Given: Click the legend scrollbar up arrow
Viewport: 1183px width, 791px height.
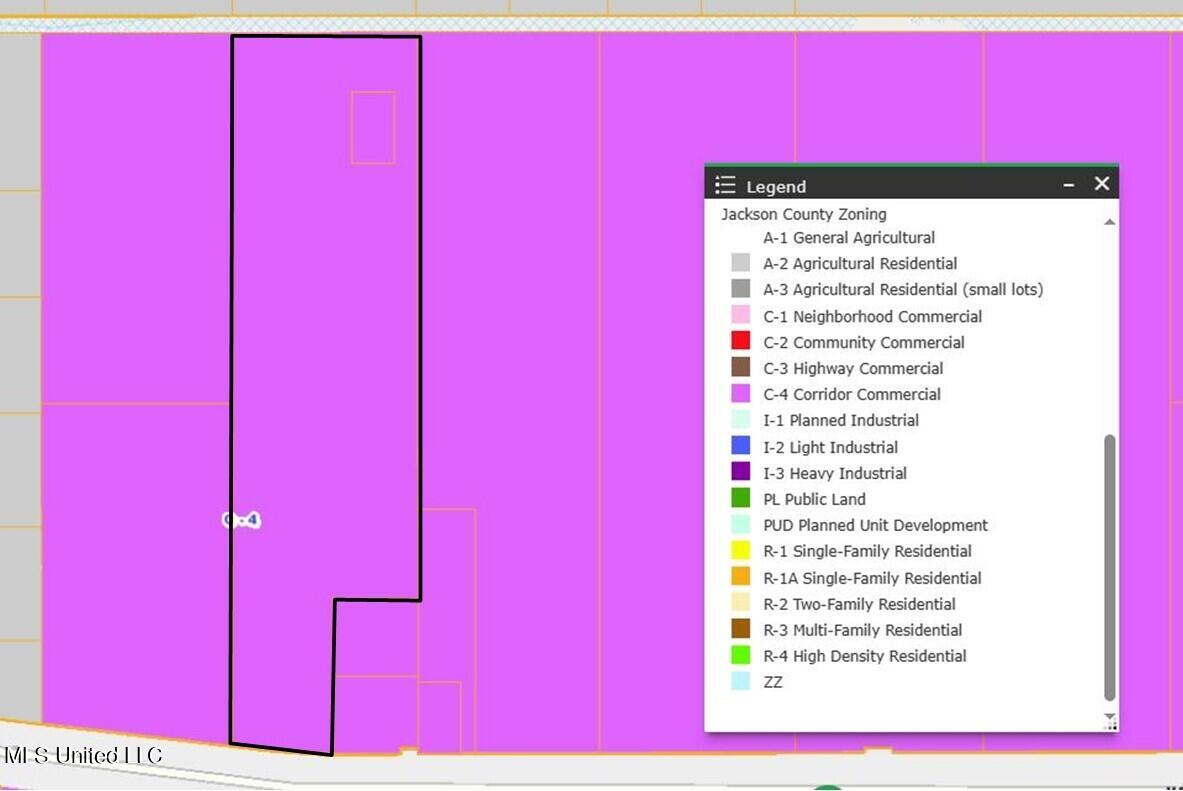Looking at the screenshot, I should pyautogui.click(x=1109, y=221).
